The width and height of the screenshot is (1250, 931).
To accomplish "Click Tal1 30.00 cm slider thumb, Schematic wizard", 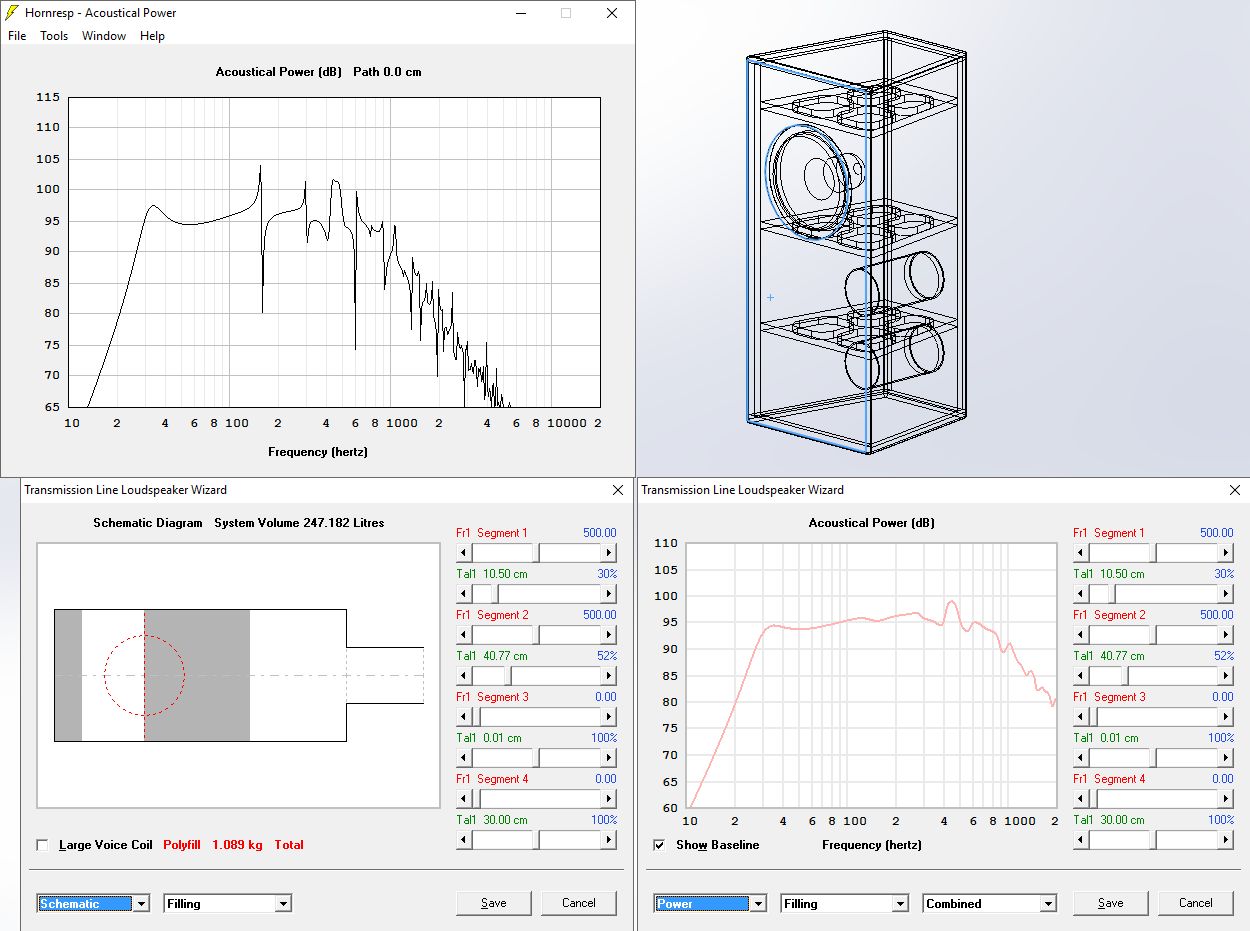I will click(537, 840).
